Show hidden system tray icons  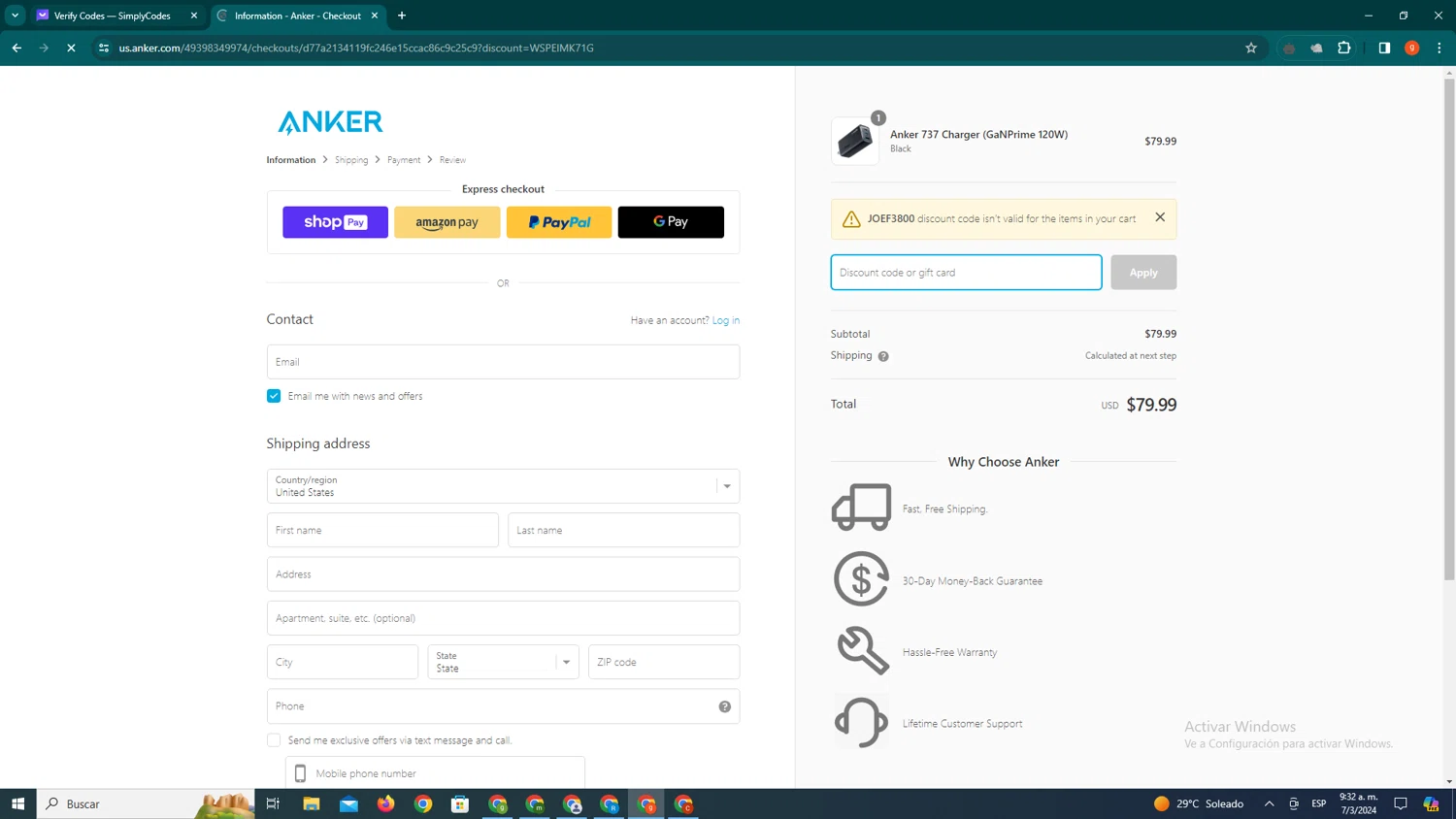(x=1269, y=803)
